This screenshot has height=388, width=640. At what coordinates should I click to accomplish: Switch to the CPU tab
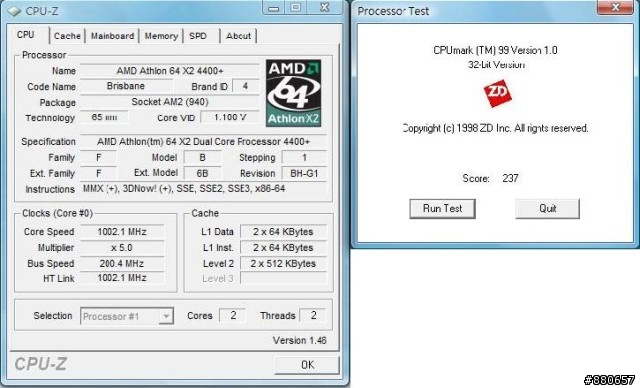pyautogui.click(x=26, y=35)
